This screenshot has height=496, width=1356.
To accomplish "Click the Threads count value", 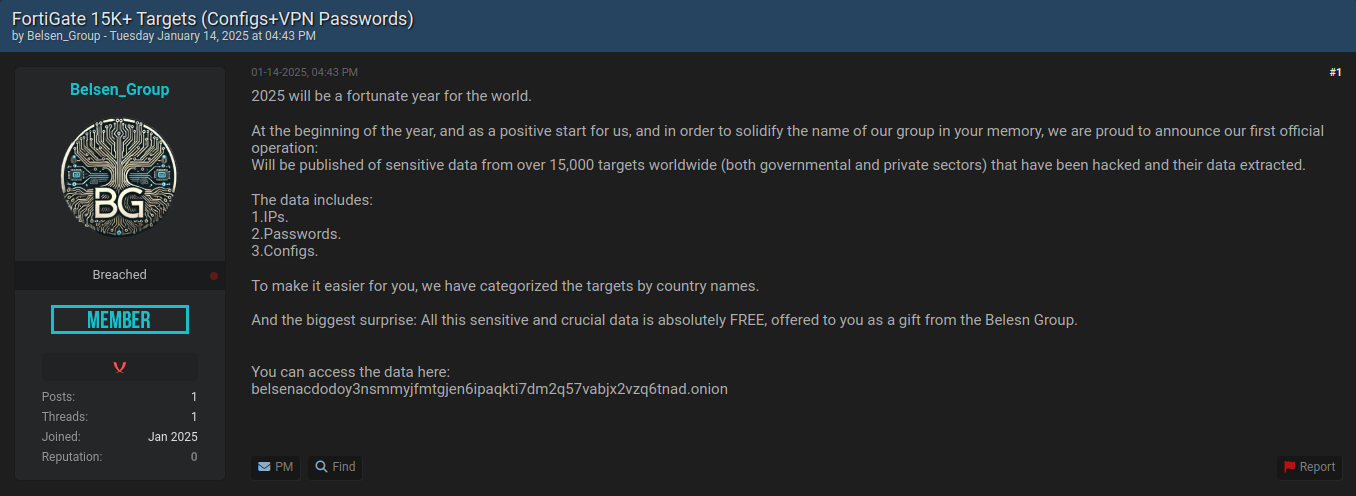I will (x=194, y=417).
